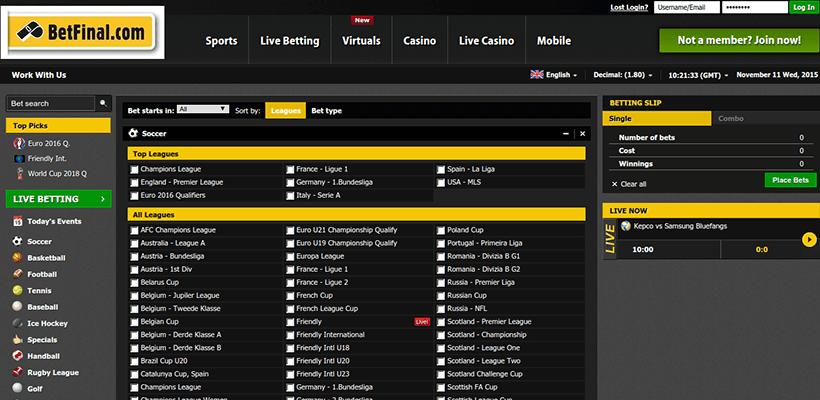Close the Soccer panel with the X icon
The height and width of the screenshot is (400, 820).
(583, 134)
